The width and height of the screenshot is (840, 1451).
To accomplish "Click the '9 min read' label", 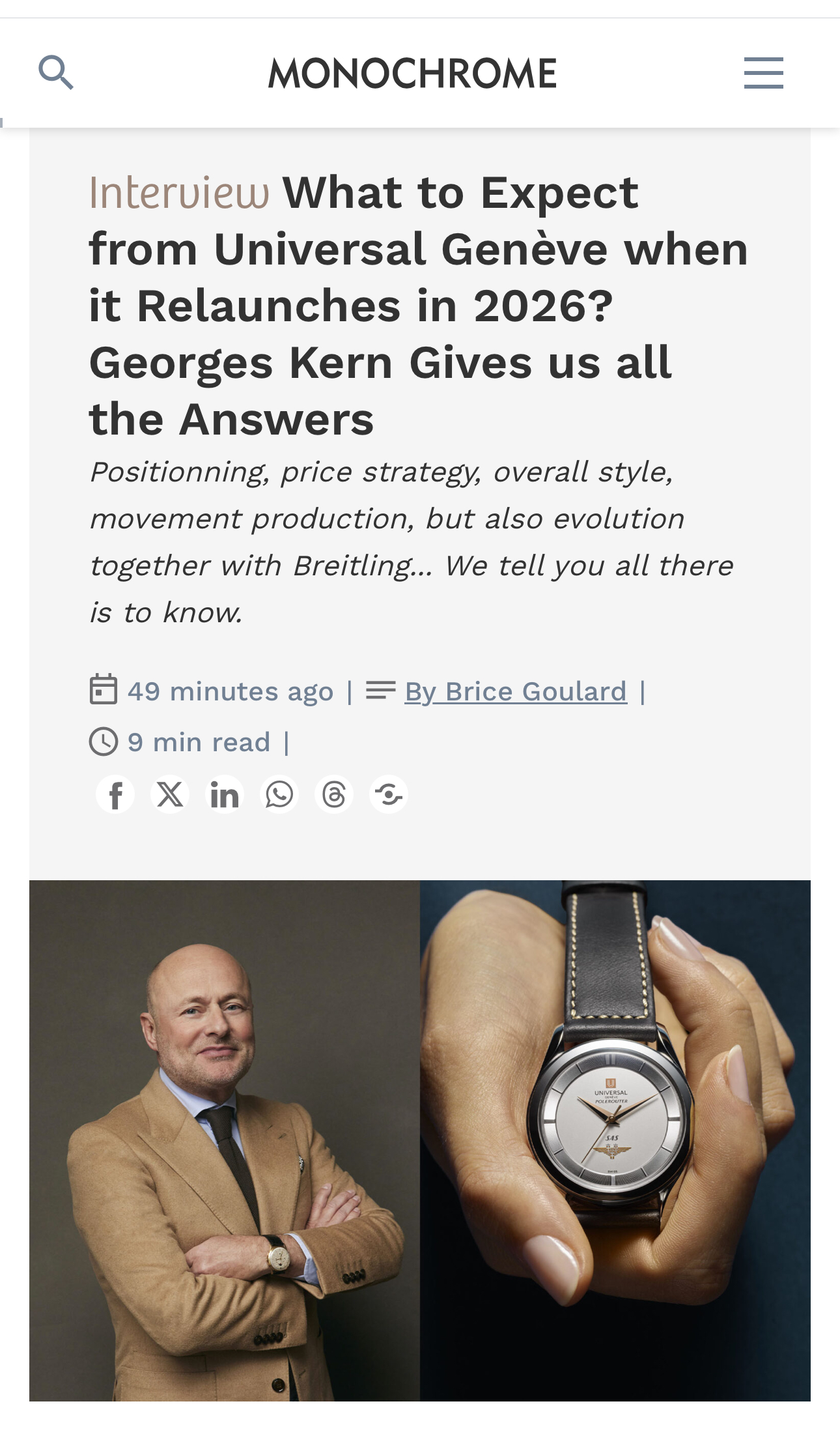I will pos(199,742).
